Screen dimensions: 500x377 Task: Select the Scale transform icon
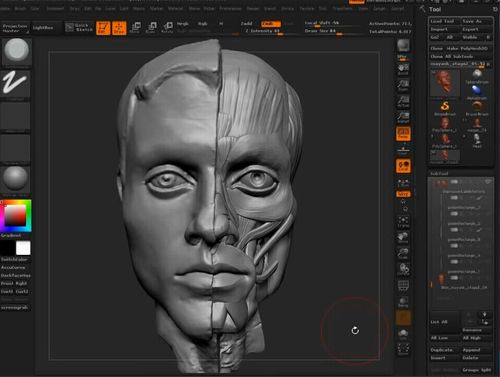(151, 28)
